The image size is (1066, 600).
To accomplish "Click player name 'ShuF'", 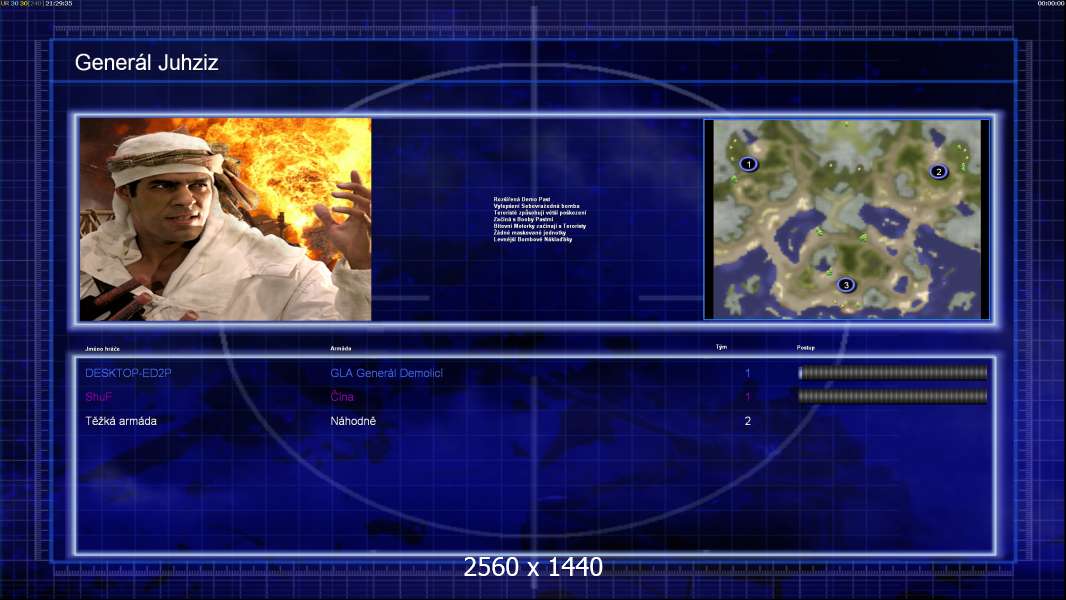I will coord(99,397).
